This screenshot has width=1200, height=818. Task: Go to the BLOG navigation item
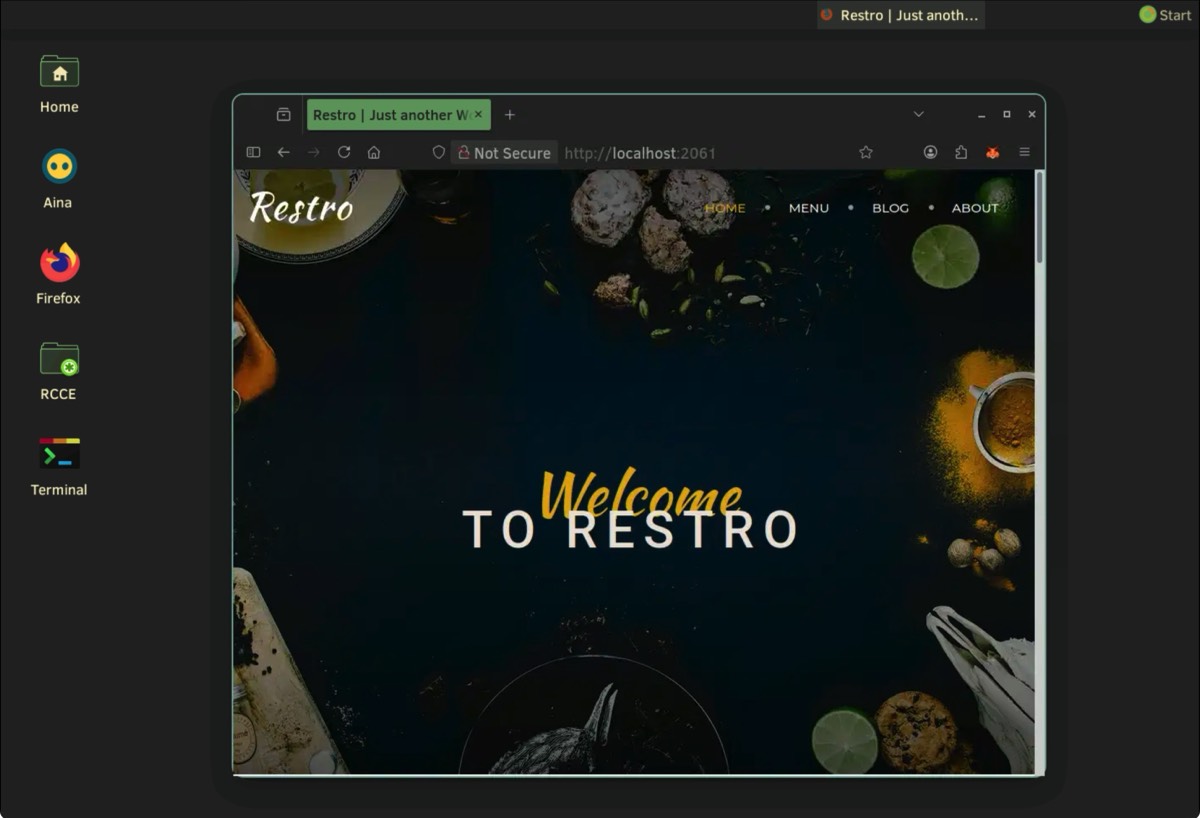tap(890, 208)
